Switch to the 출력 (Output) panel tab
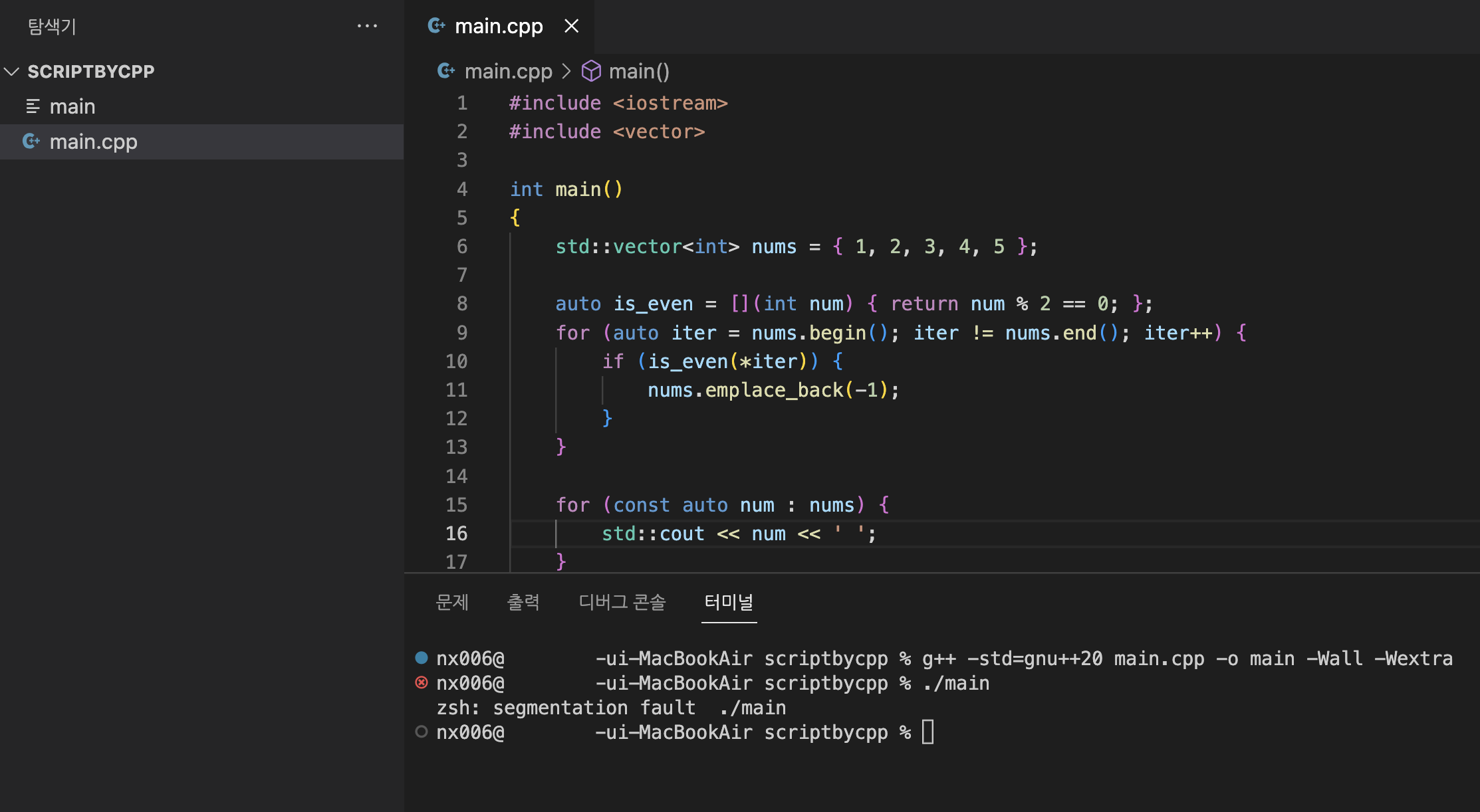 (523, 602)
